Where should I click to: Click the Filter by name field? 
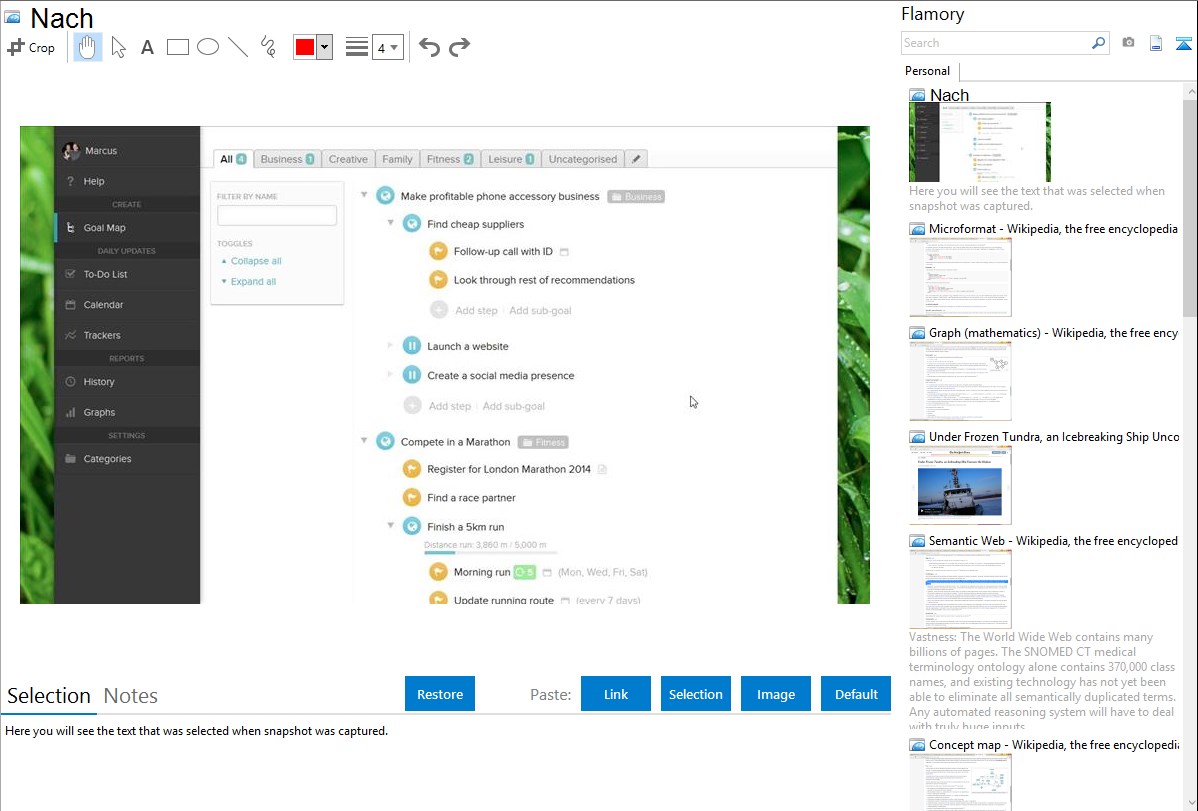pyautogui.click(x=277, y=216)
